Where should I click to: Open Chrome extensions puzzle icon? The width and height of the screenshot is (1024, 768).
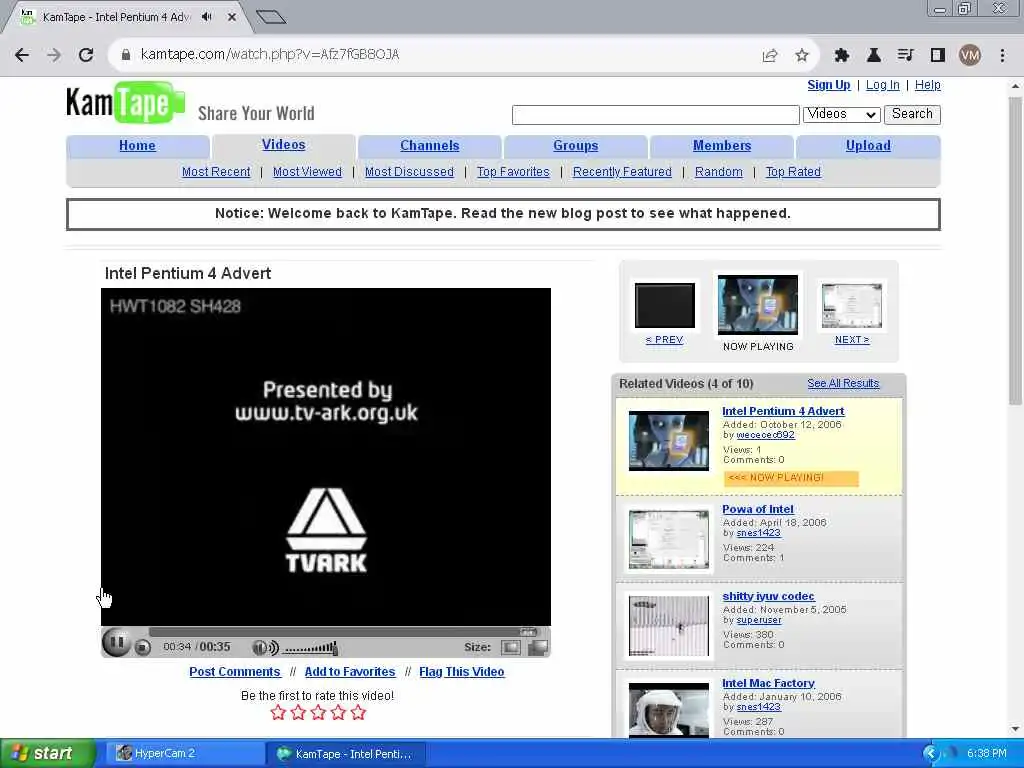click(842, 56)
